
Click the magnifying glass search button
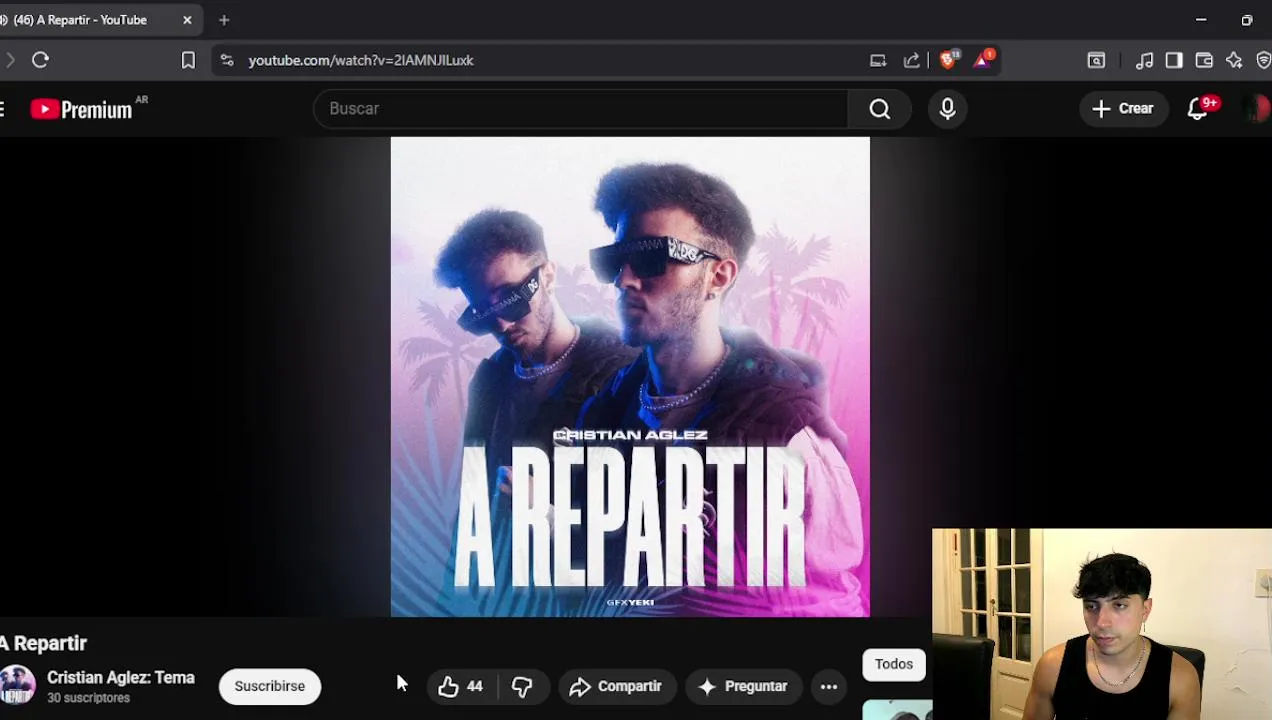pyautogui.click(x=880, y=108)
